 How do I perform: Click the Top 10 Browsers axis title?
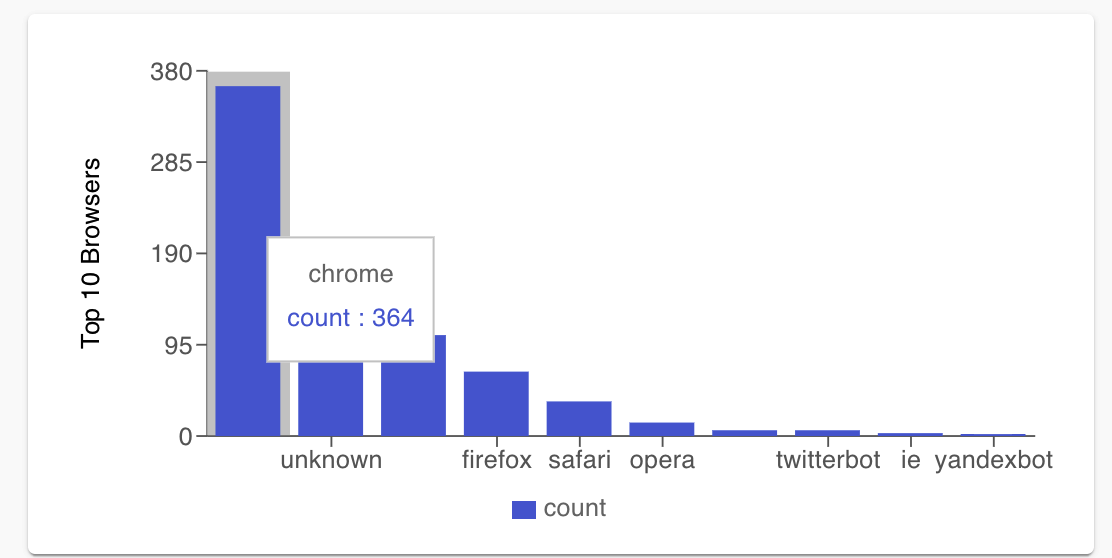pos(91,252)
